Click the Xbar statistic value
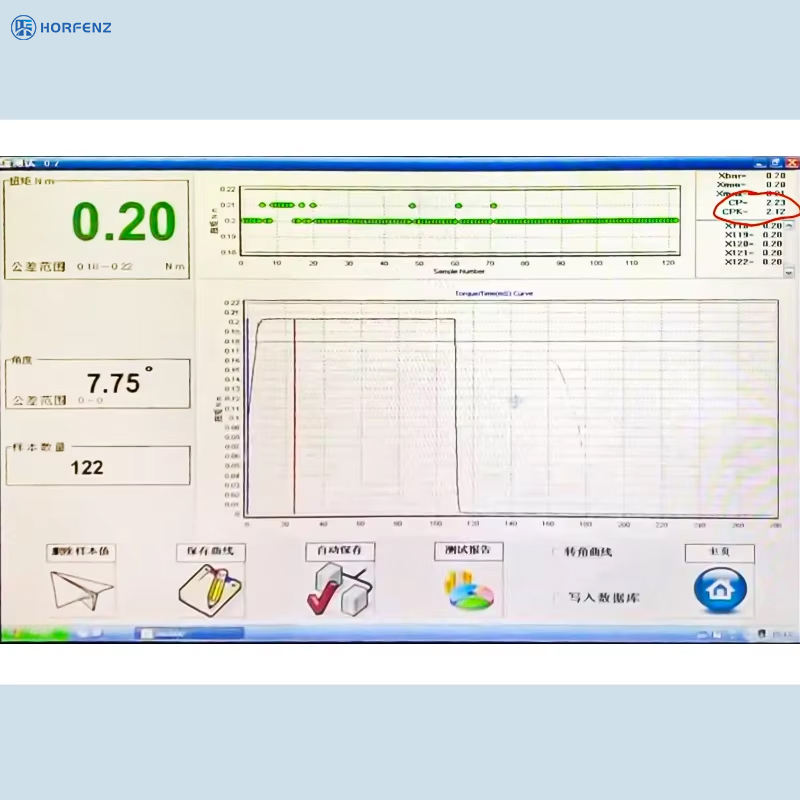This screenshot has width=800, height=800. (776, 176)
